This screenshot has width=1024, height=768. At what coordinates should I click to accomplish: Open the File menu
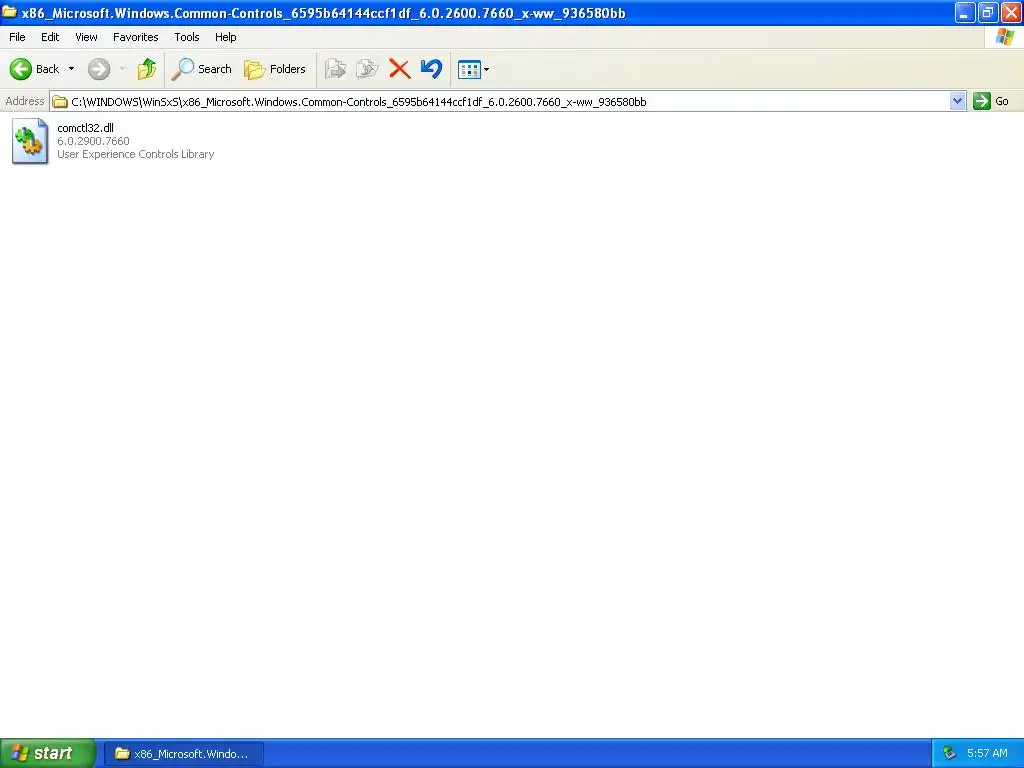click(x=17, y=37)
